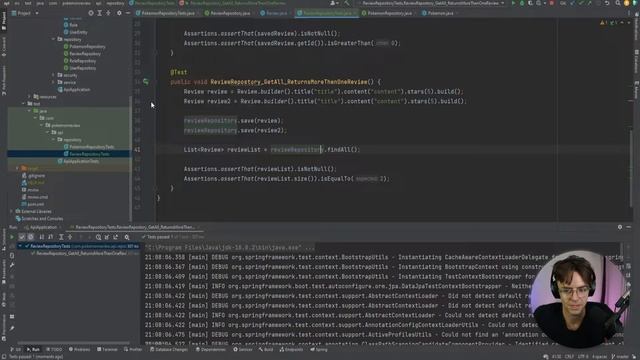Toggle Show Ignored tests filter
This screenshot has width=640, height=360.
click(x=31, y=237)
